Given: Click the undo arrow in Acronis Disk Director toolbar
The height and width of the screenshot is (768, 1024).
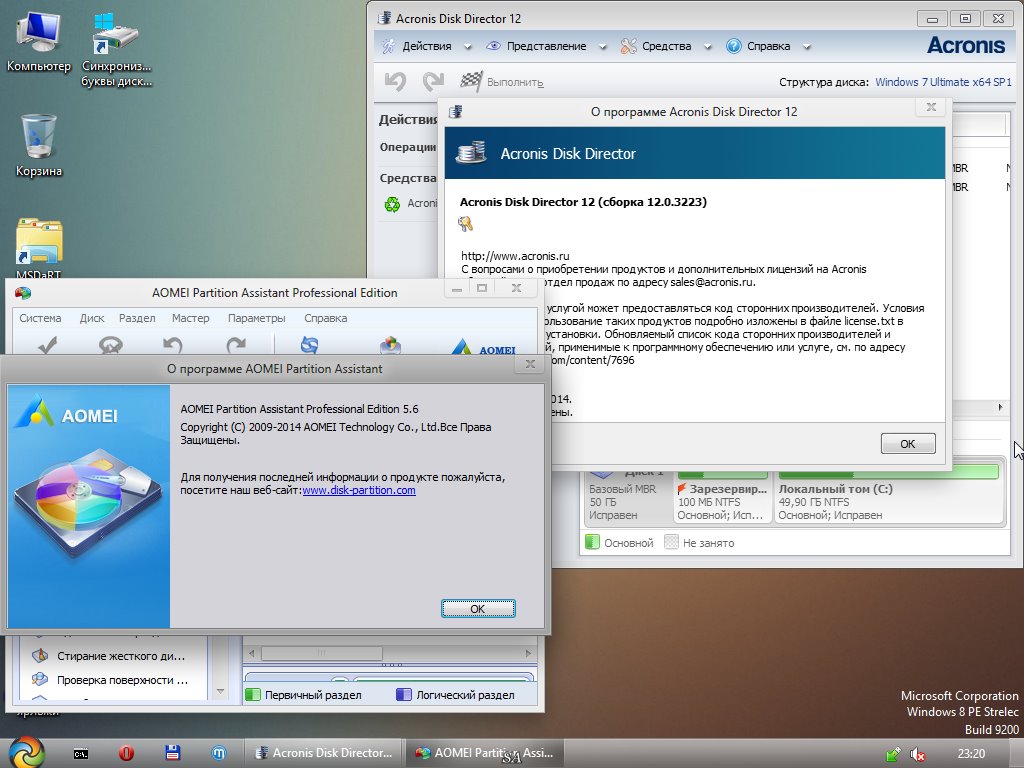Looking at the screenshot, I should (x=395, y=81).
